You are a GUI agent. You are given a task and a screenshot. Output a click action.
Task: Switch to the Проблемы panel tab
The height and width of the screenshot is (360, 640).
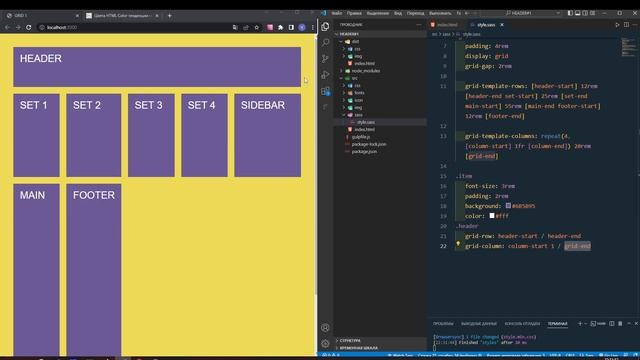click(x=443, y=324)
